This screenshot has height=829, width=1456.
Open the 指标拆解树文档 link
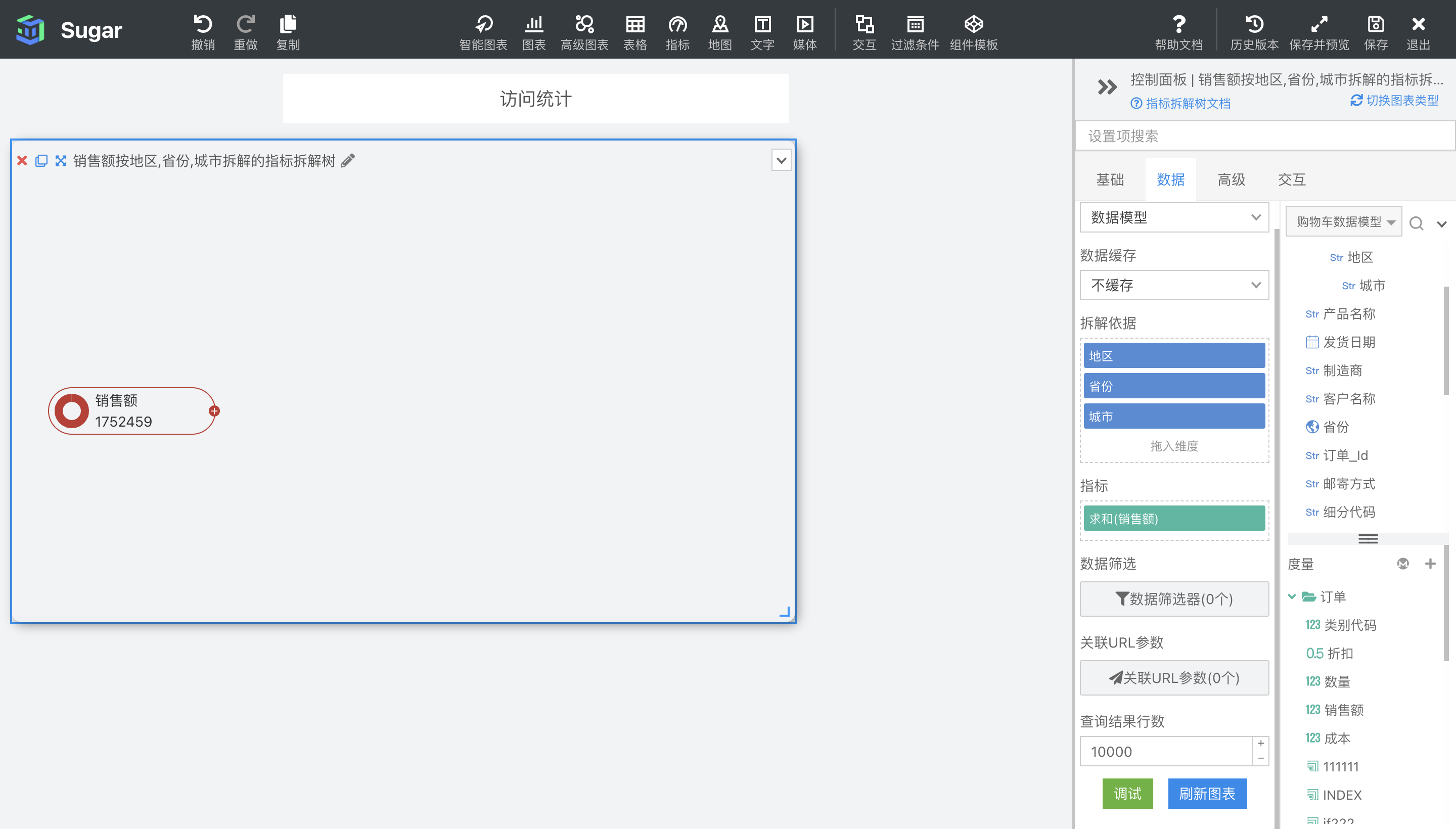tap(1181, 103)
